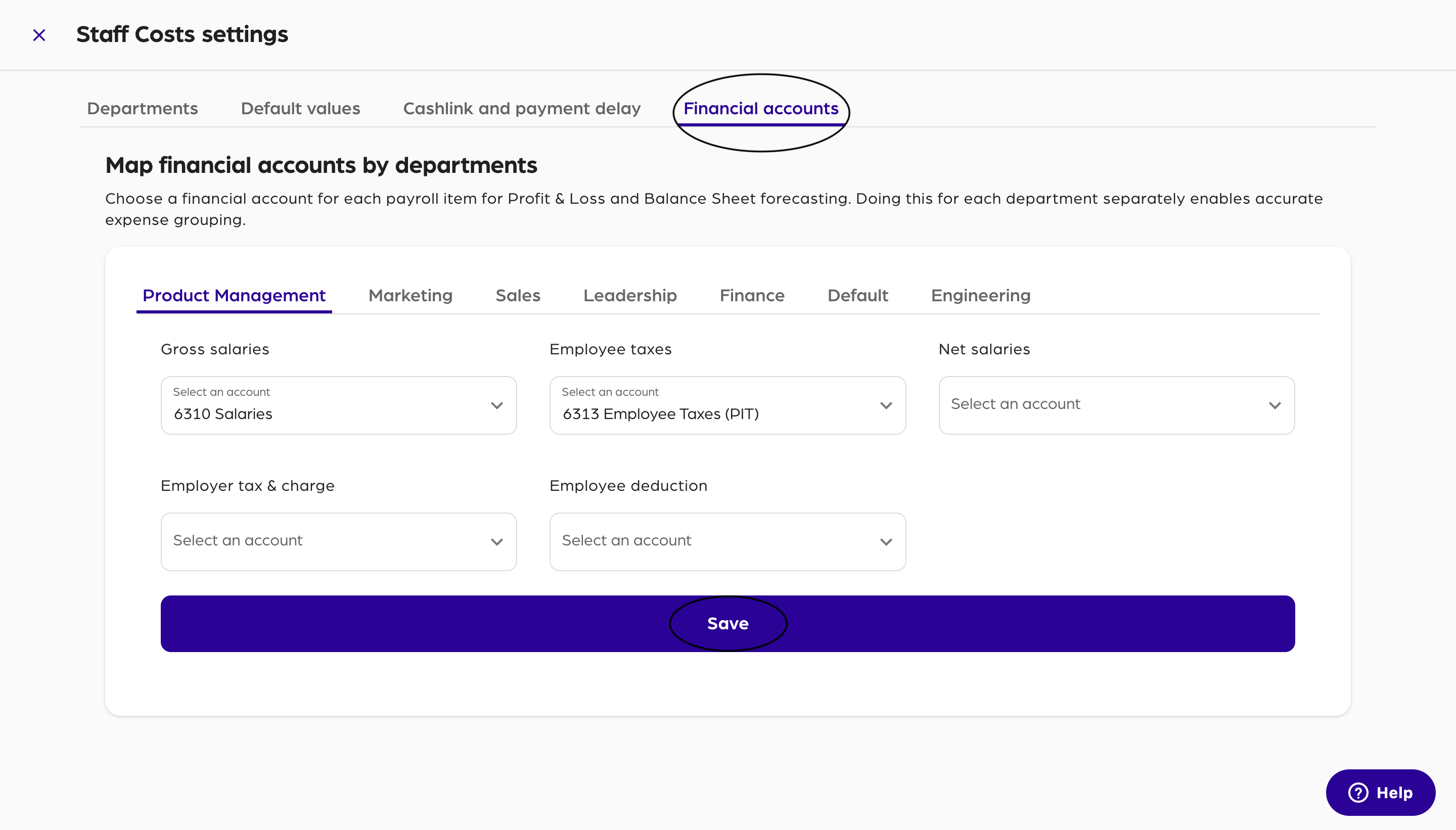The width and height of the screenshot is (1456, 830).
Task: Click the '6310 Salaries' selected value
Action: [223, 414]
